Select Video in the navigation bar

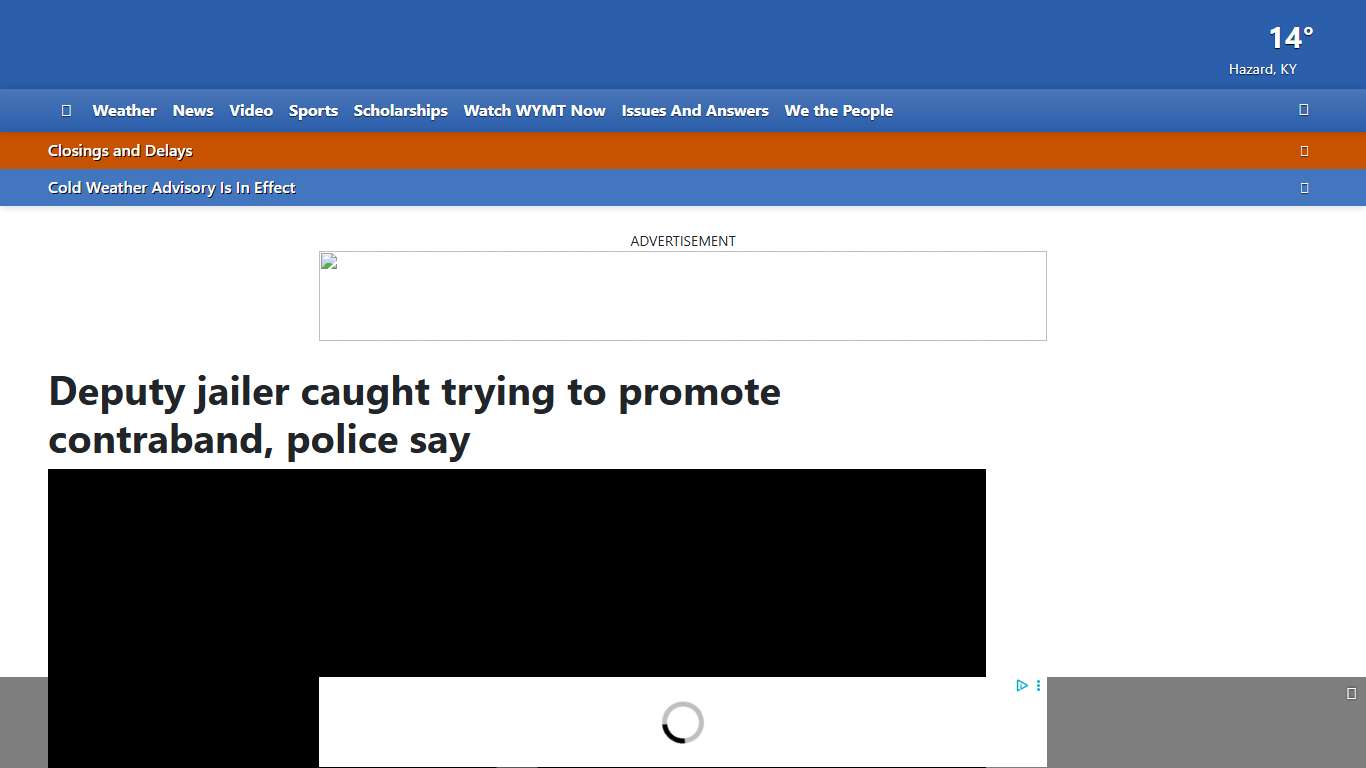tap(251, 111)
